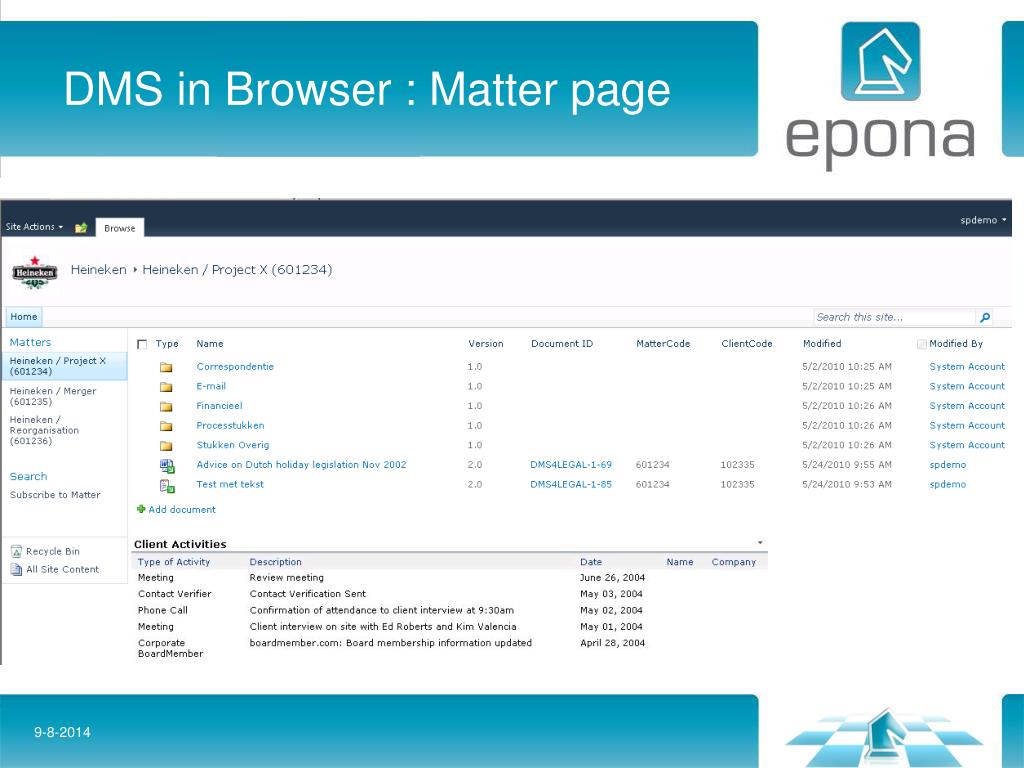This screenshot has height=768, width=1024.
Task: Click the Heineken site logo
Action: (35, 272)
